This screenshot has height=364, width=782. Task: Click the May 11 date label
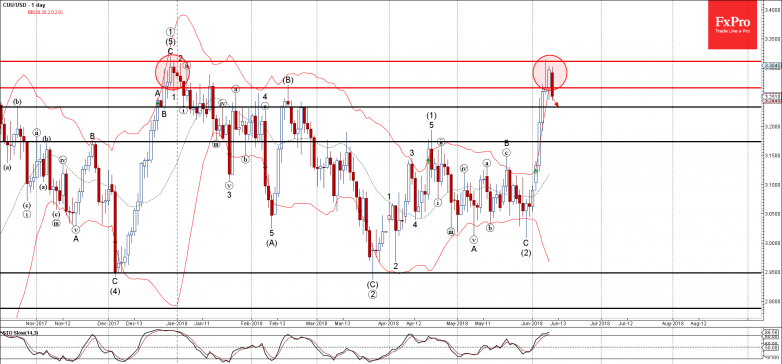point(482,323)
